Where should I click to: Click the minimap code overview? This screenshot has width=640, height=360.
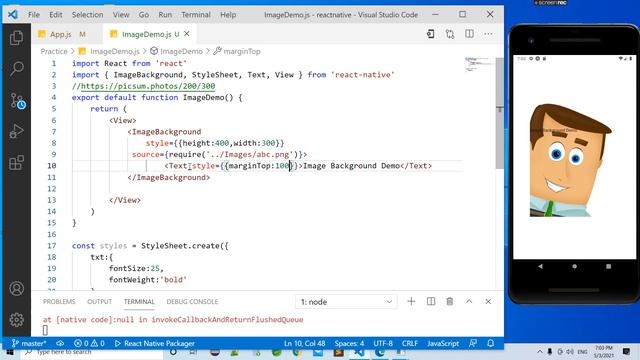click(478, 64)
